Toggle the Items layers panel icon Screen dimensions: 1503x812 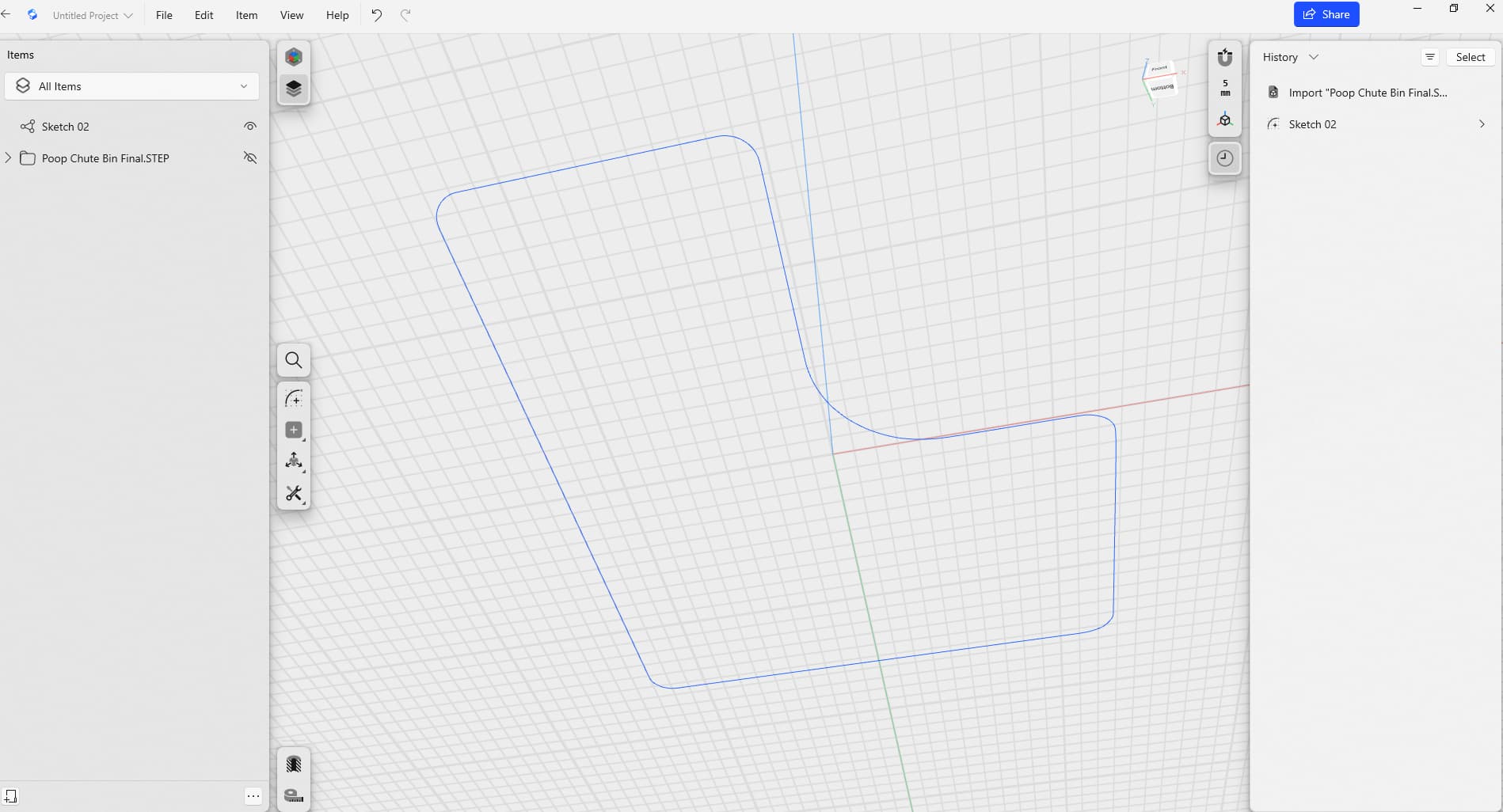pyautogui.click(x=294, y=88)
